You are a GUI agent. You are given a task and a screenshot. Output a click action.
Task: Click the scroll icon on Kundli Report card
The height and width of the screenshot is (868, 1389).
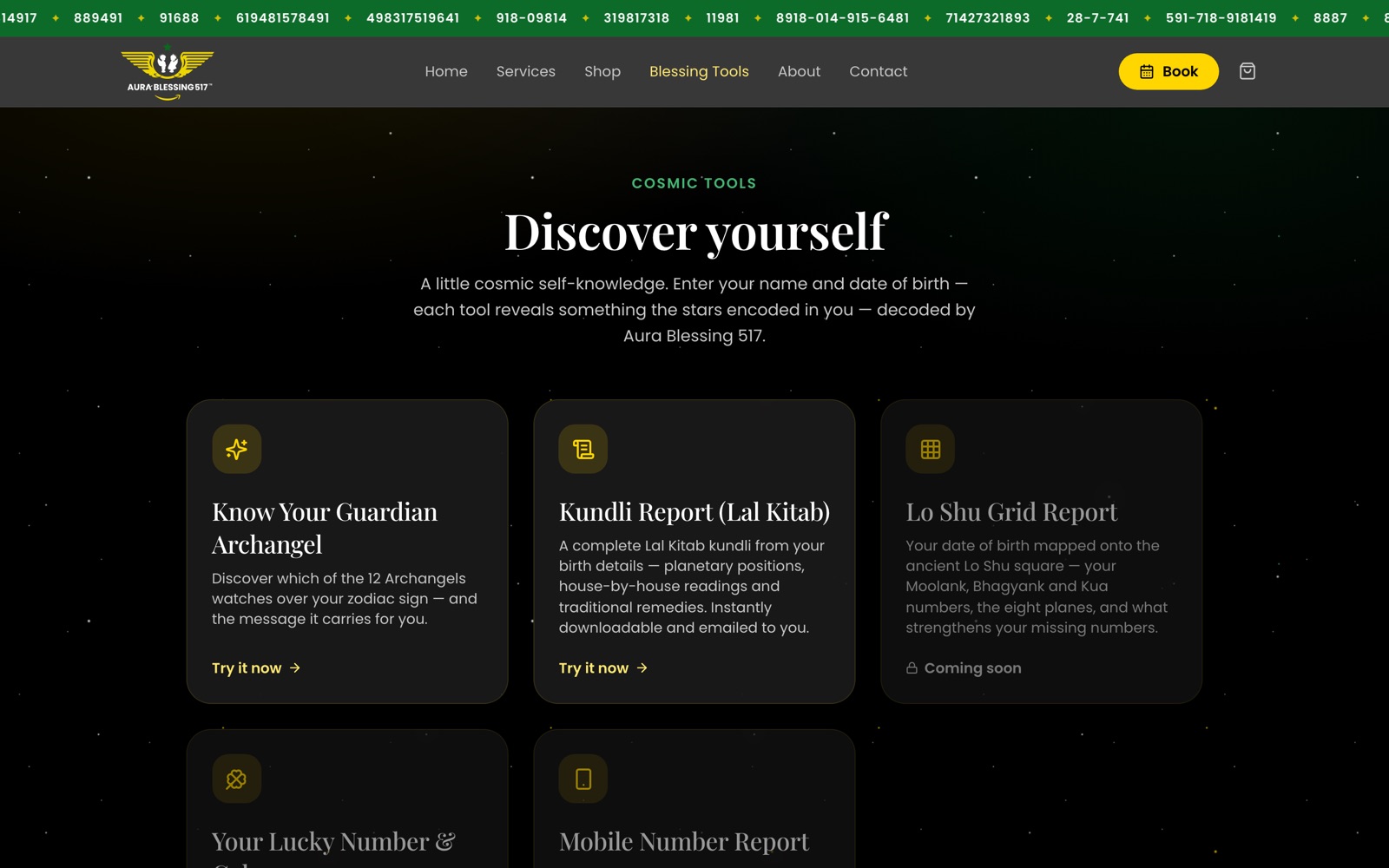click(x=583, y=449)
